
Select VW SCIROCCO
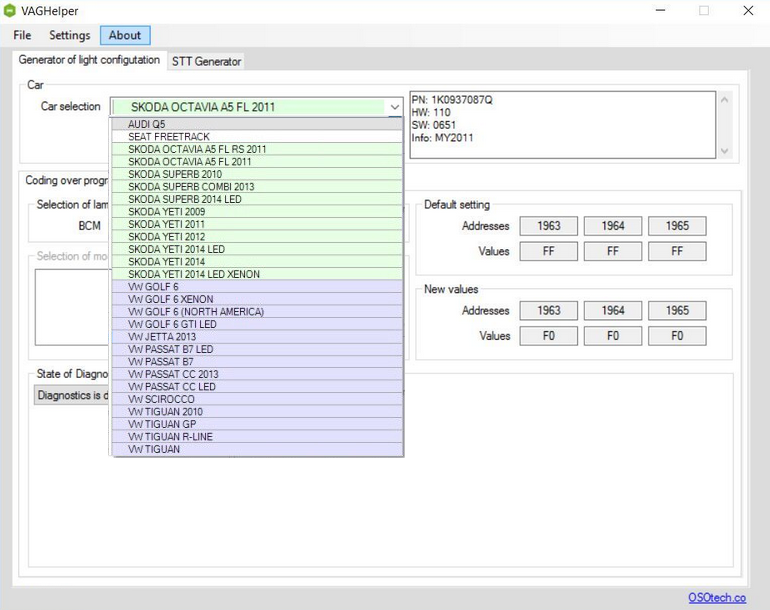tap(257, 399)
